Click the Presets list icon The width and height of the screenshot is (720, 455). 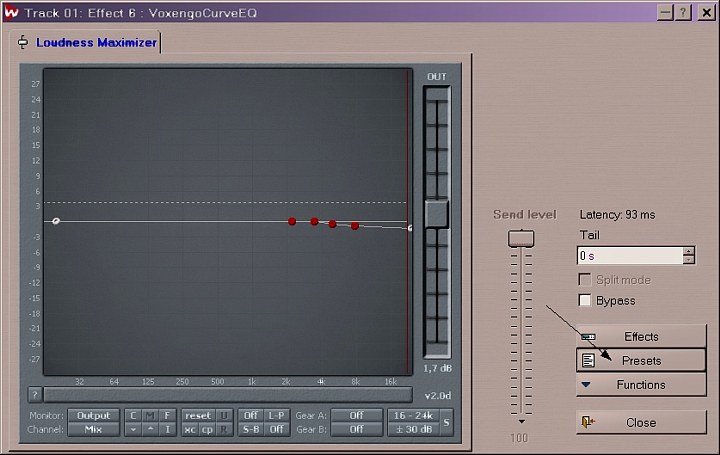click(588, 360)
